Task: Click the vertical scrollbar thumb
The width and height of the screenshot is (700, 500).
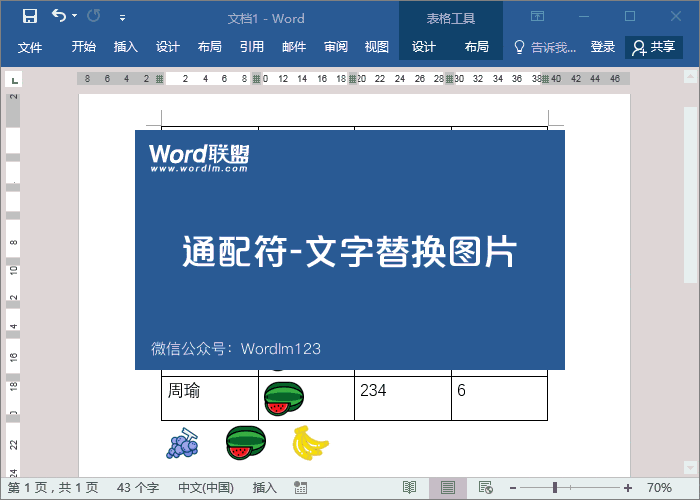Action: pyautogui.click(x=690, y=194)
